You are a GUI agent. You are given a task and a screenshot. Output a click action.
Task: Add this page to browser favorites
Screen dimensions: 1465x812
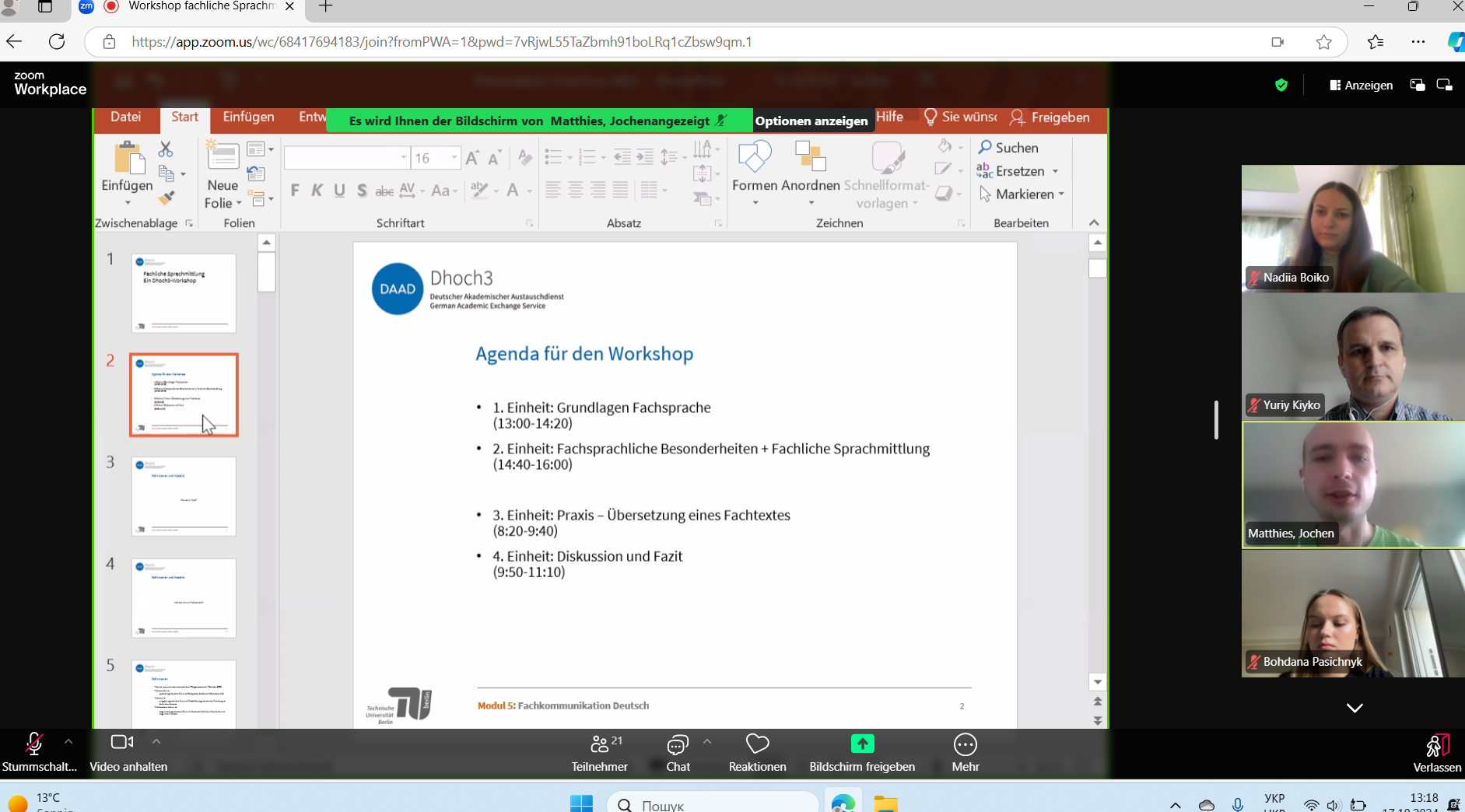click(1324, 42)
